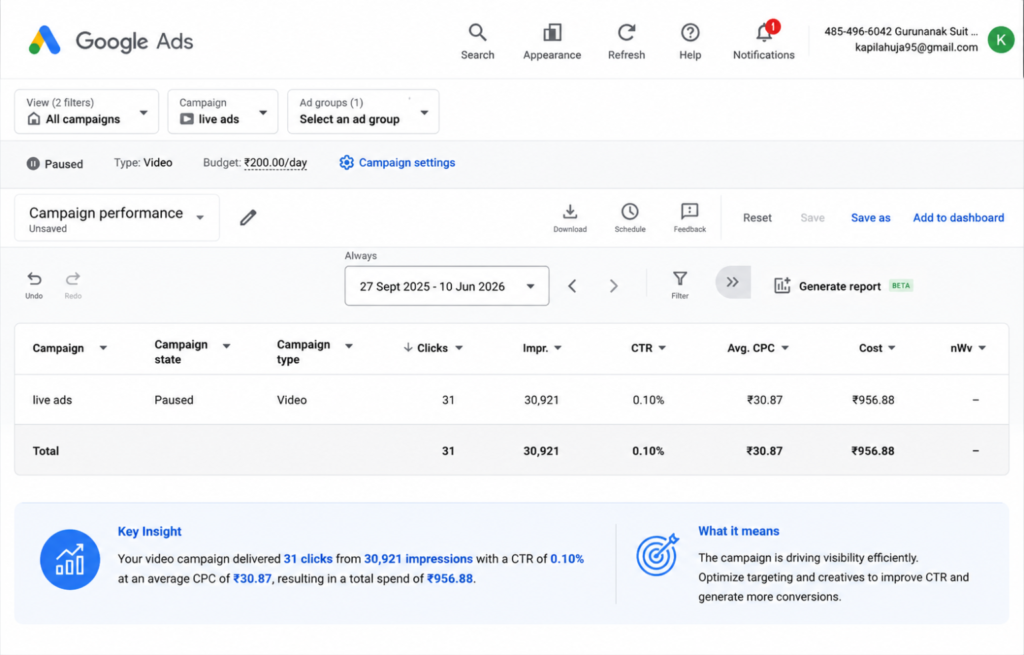Screen dimensions: 1024x655
Task: Click the greyed Save button
Action: [x=812, y=217]
